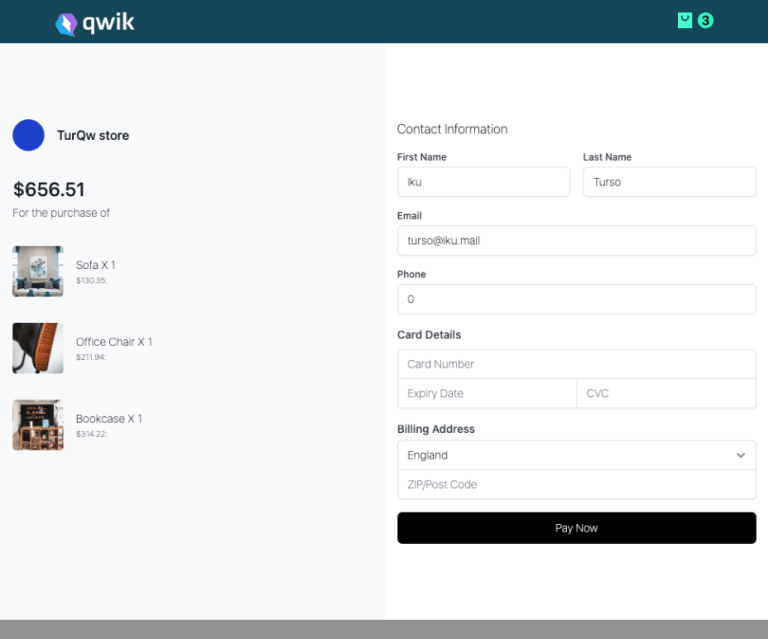
Task: Focus the CVC field
Action: (x=667, y=393)
